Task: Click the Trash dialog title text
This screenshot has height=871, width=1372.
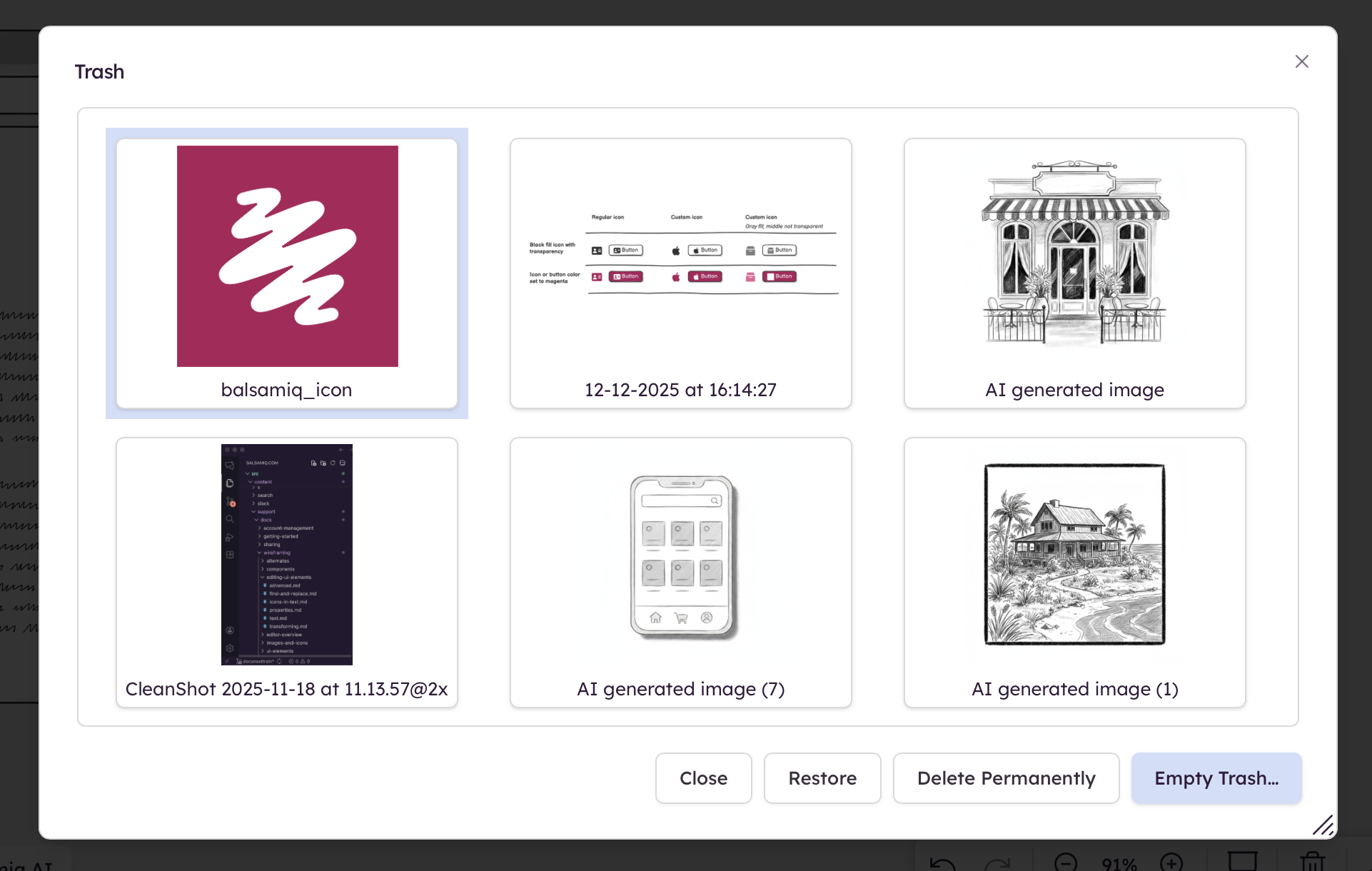Action: click(99, 72)
